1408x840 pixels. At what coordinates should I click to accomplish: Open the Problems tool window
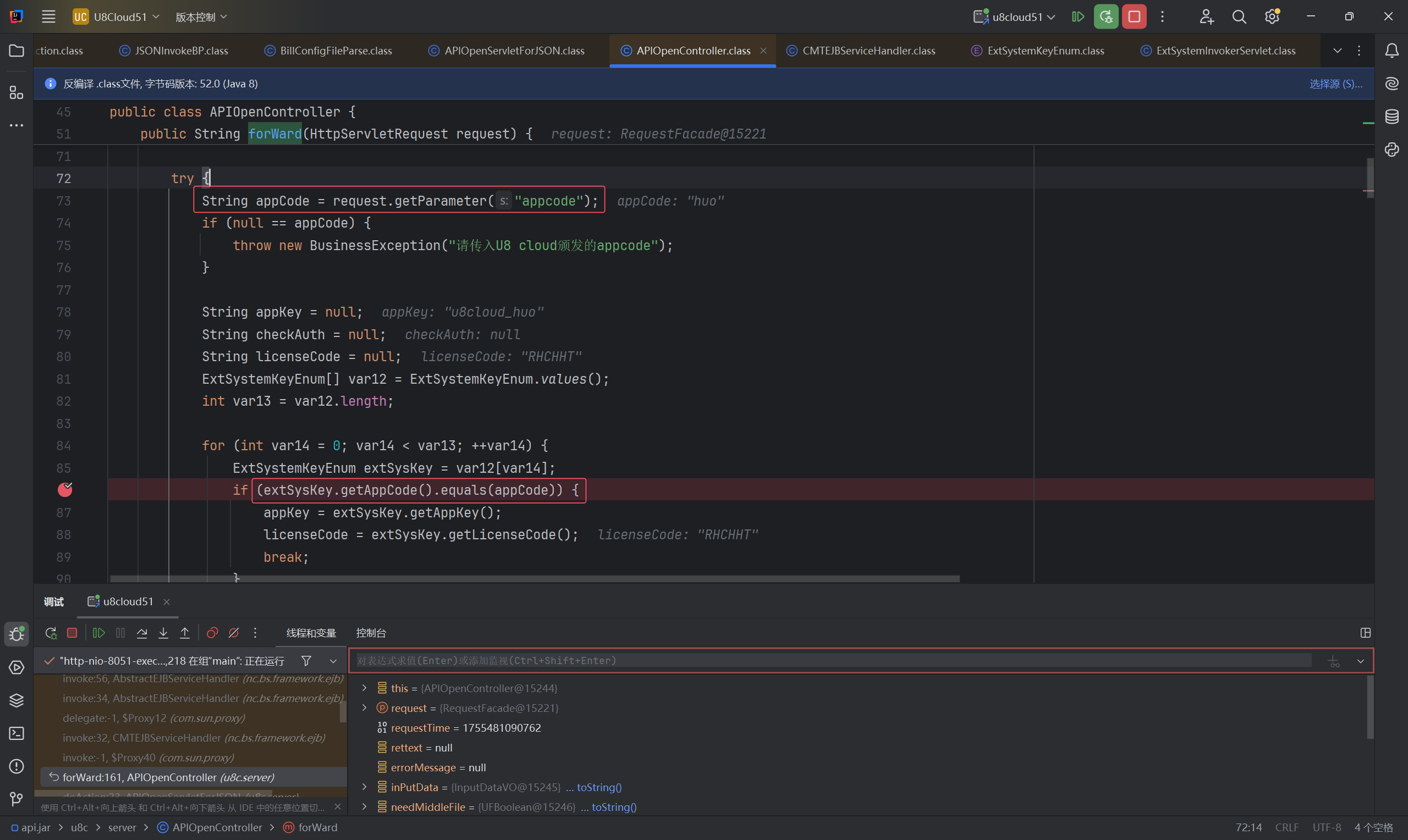tap(16, 766)
